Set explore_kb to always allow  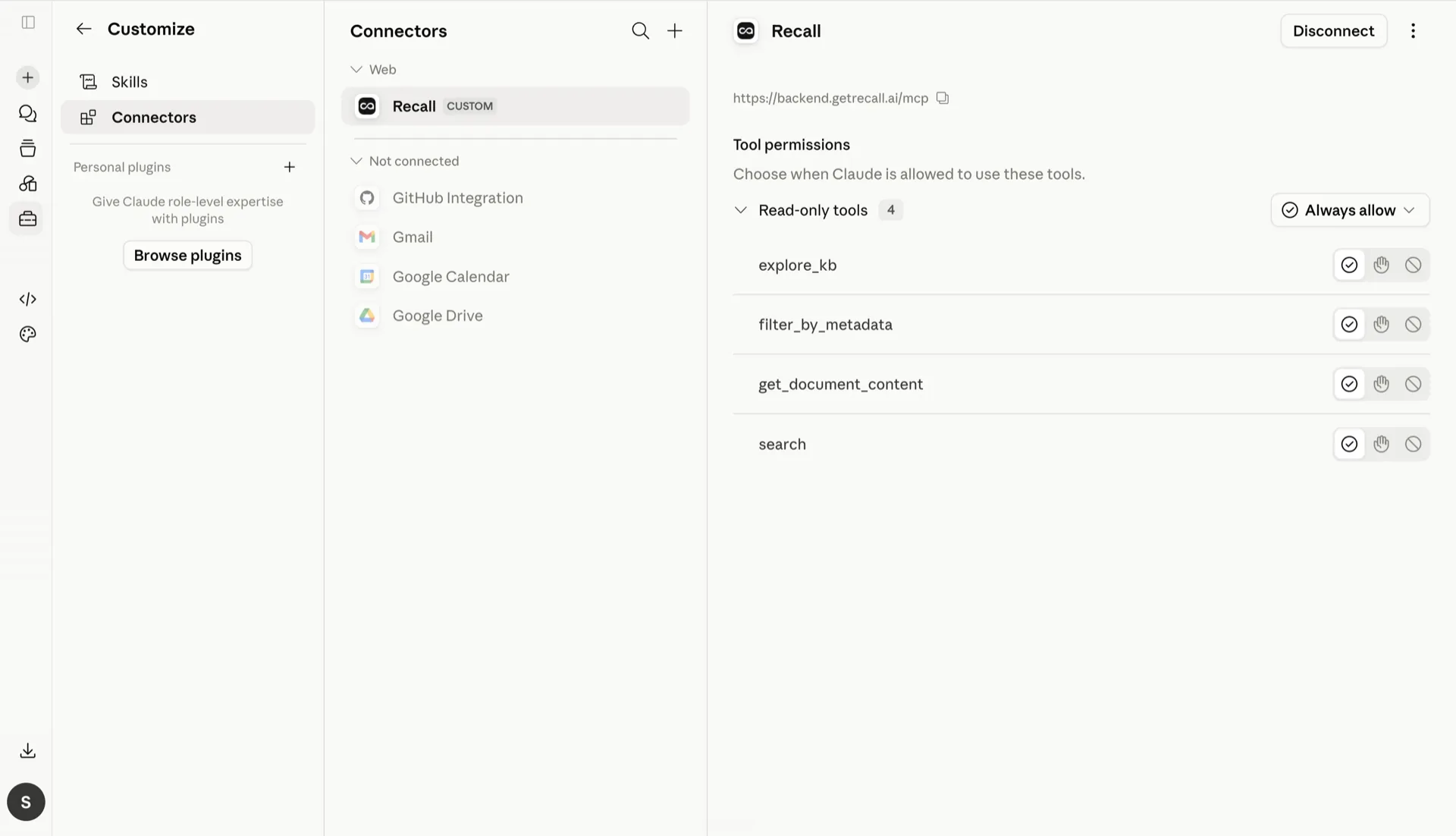(x=1348, y=265)
